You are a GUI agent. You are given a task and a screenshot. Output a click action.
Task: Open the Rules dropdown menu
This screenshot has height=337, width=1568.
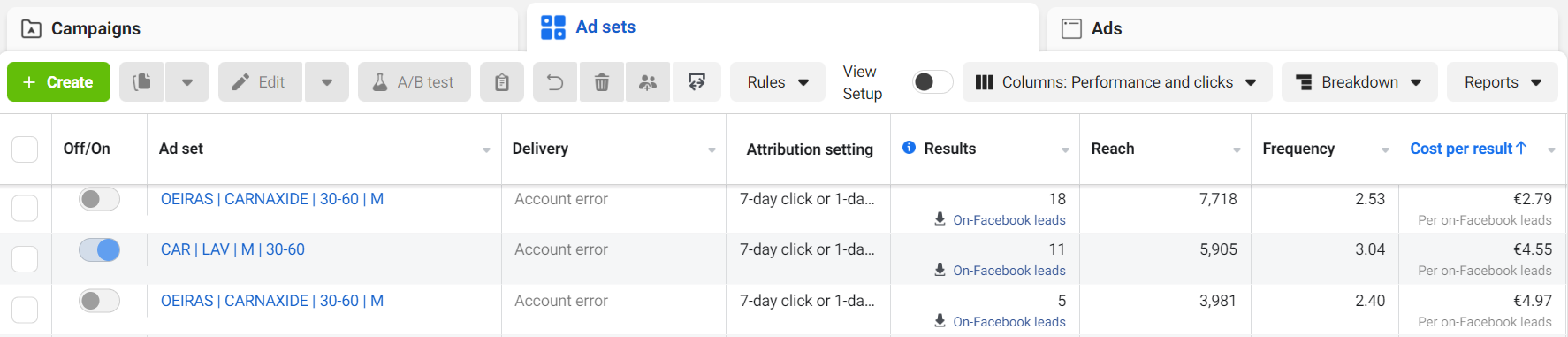click(778, 82)
